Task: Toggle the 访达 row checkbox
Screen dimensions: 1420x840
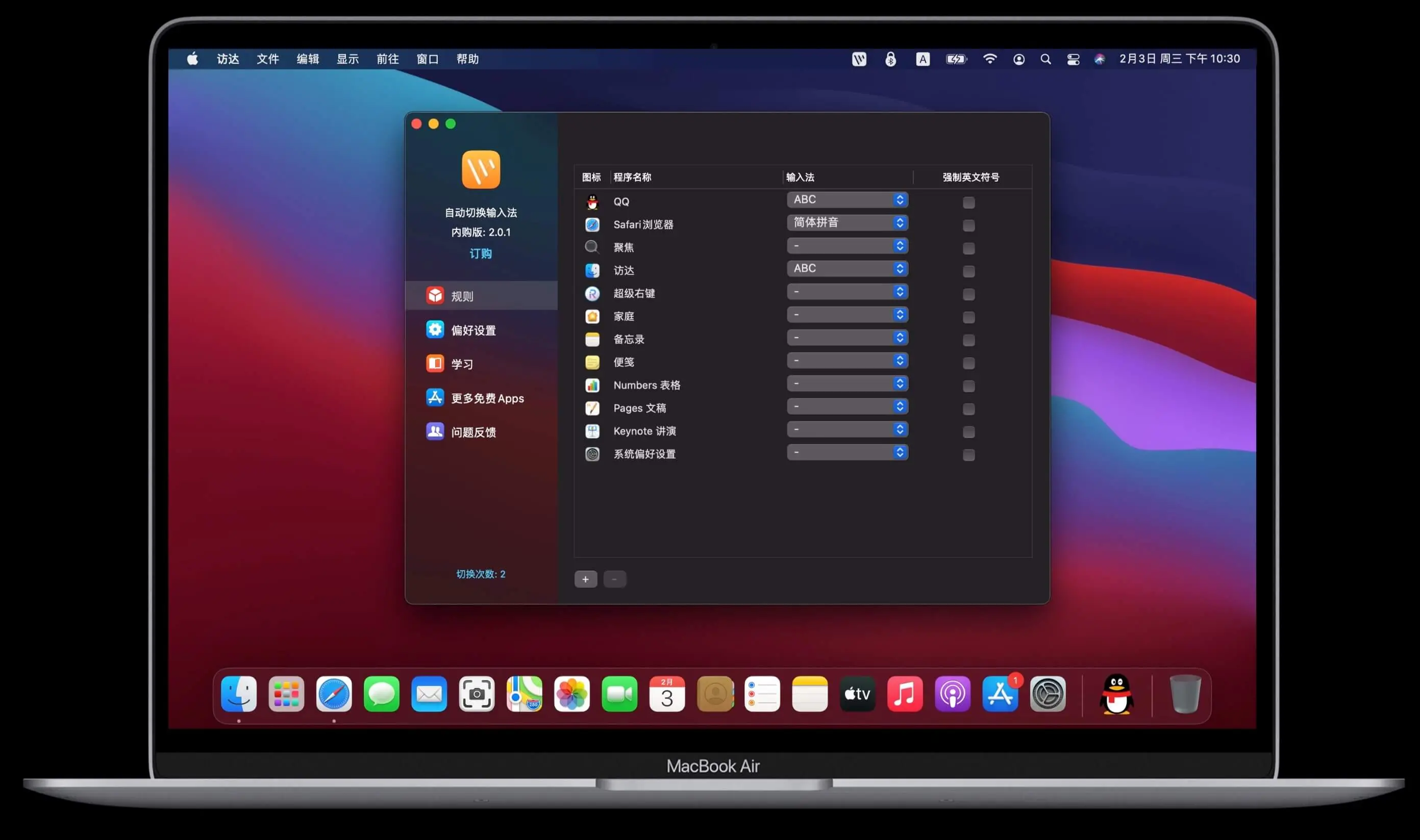Action: tap(968, 271)
